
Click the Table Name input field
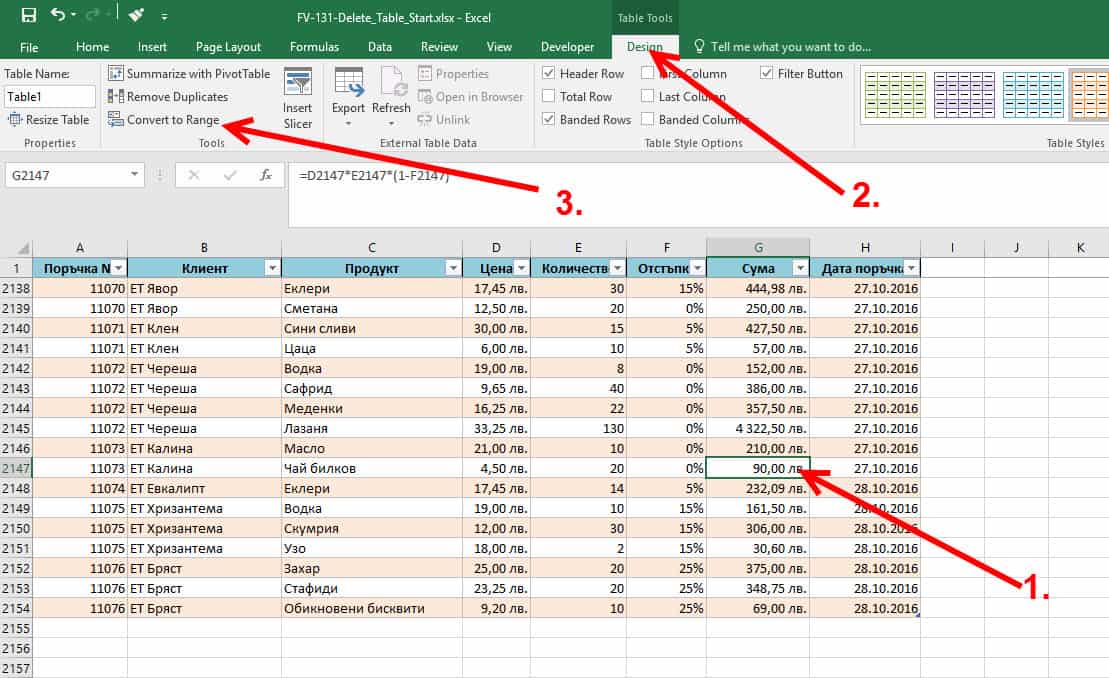click(x=50, y=97)
